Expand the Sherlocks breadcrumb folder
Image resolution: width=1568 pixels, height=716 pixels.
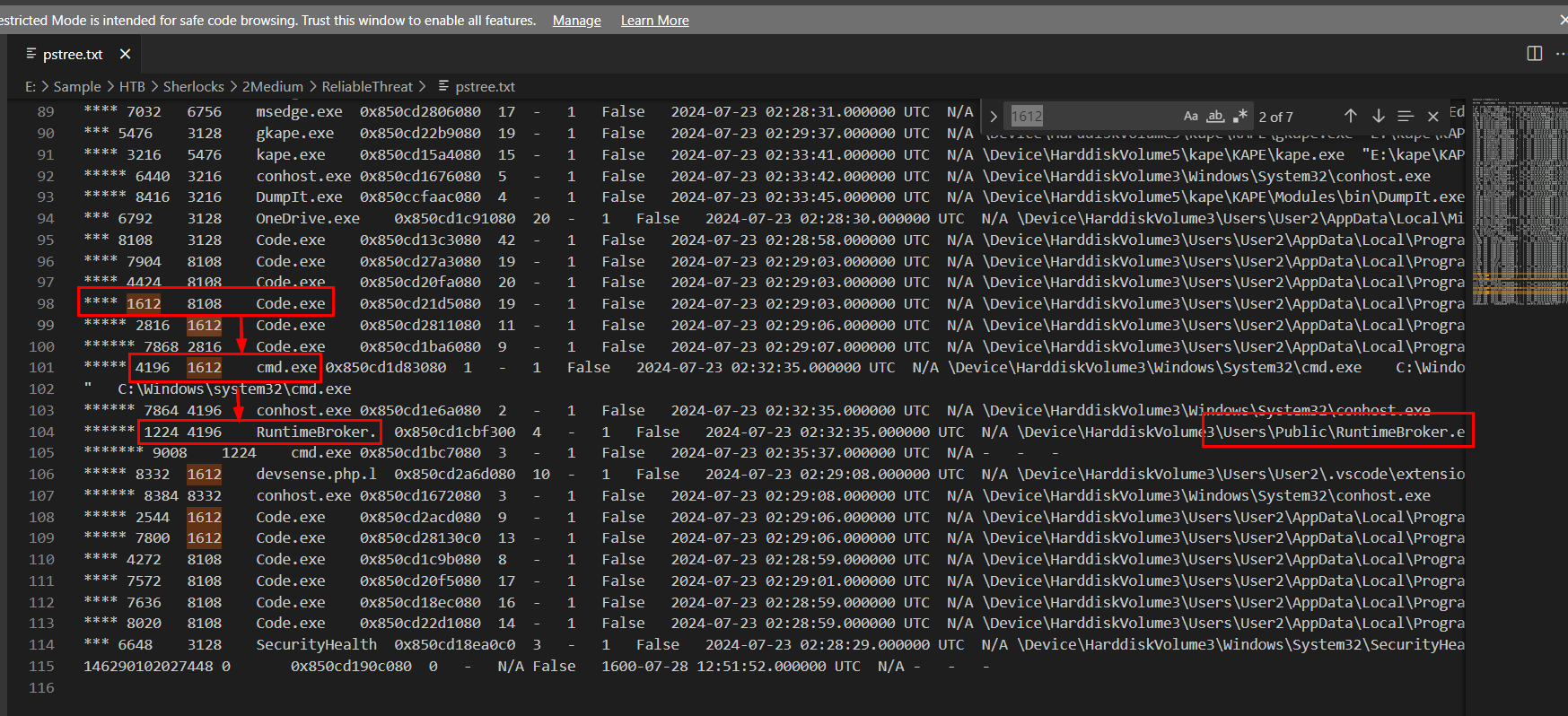click(193, 86)
